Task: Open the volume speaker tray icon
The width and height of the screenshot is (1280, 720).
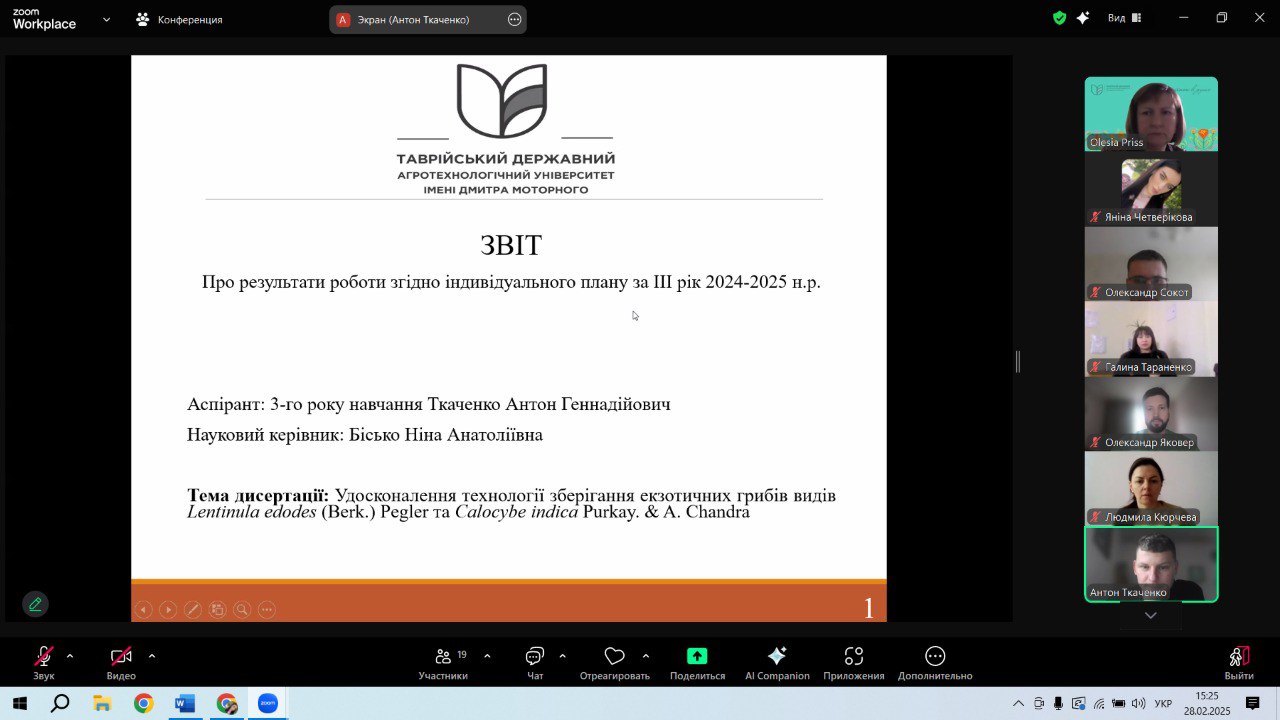Action: 1138,704
